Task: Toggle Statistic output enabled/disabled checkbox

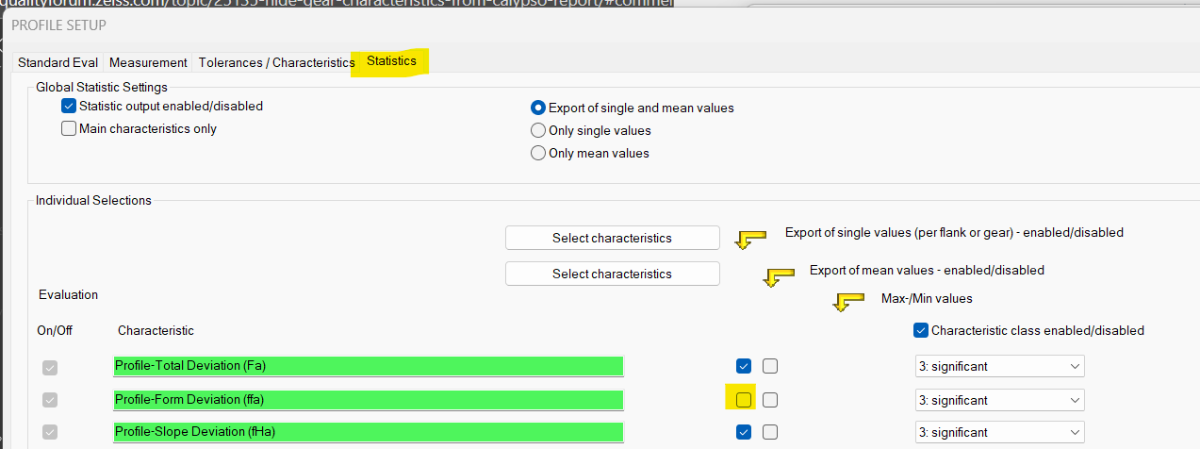Action: coord(69,106)
